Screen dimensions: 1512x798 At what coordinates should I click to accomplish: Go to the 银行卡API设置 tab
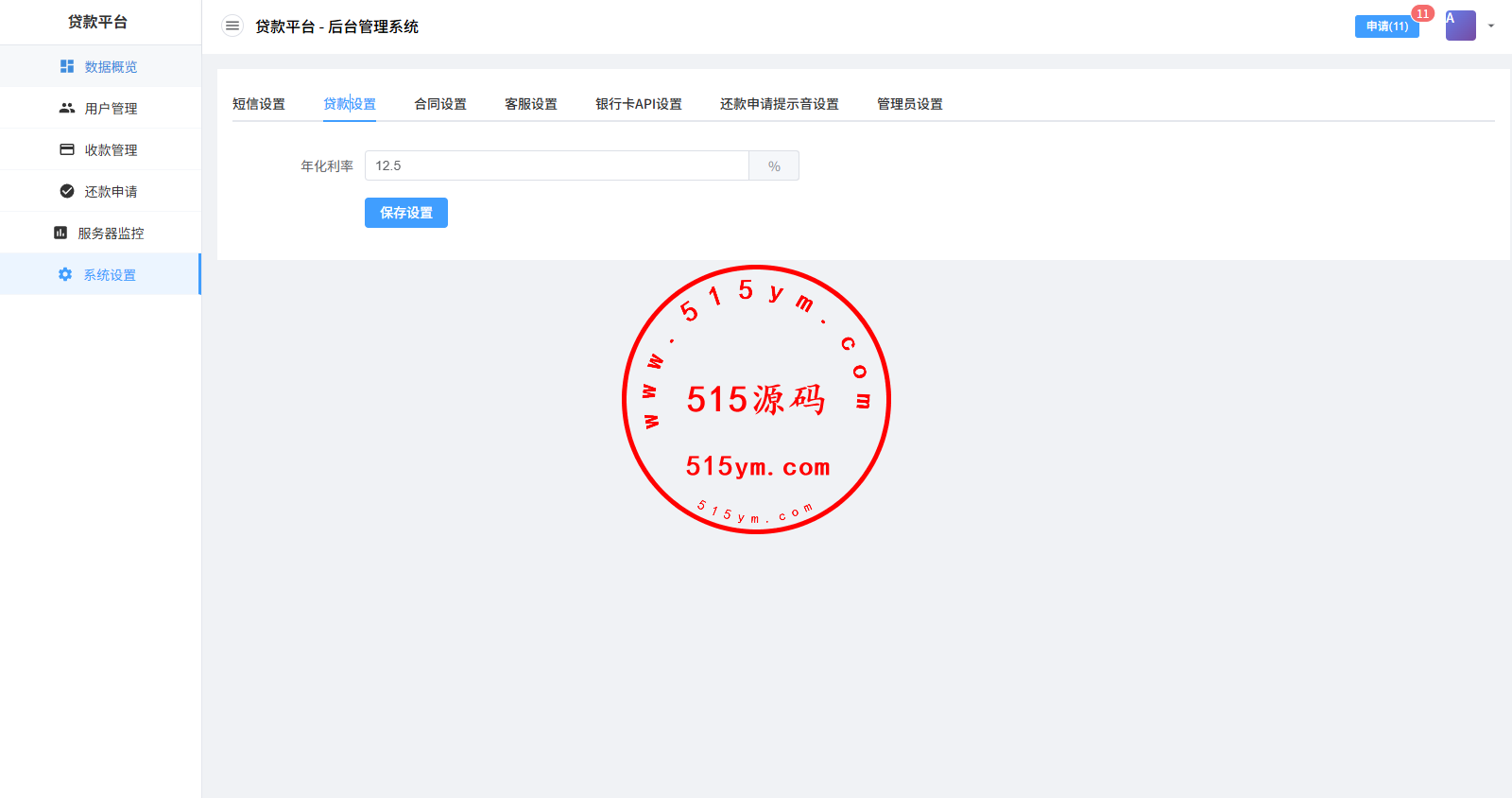(639, 104)
